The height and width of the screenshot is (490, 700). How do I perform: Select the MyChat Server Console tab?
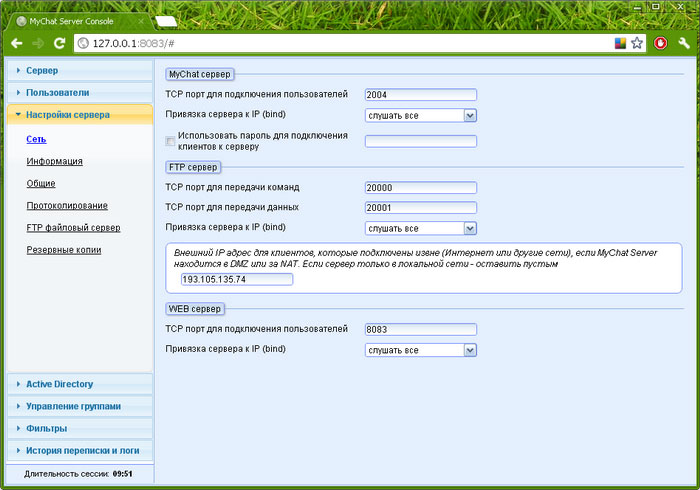(x=78, y=21)
